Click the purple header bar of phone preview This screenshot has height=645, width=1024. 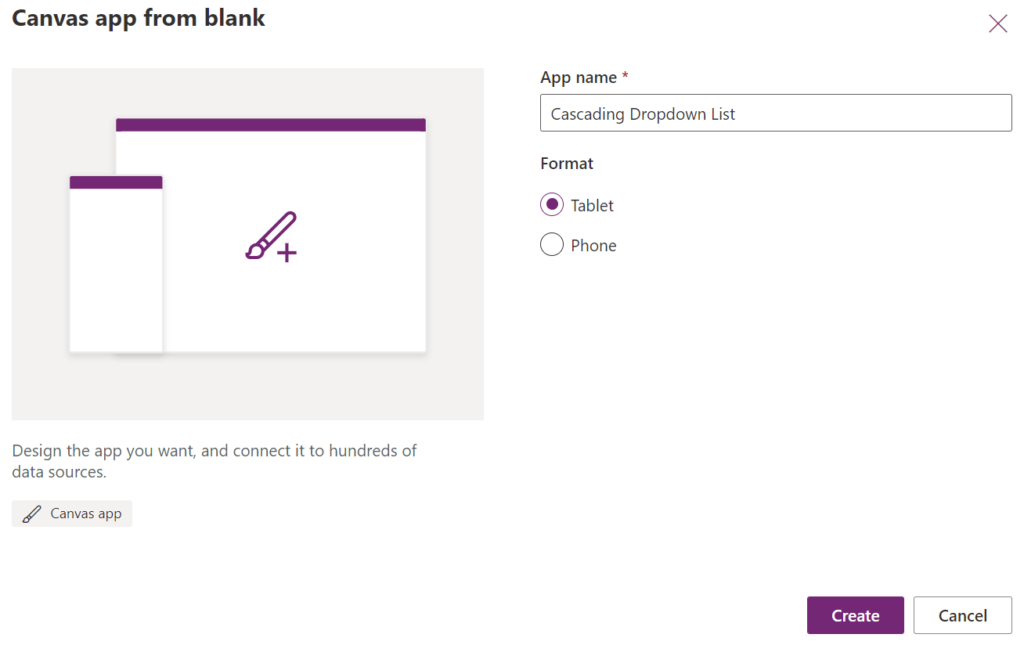[x=116, y=182]
